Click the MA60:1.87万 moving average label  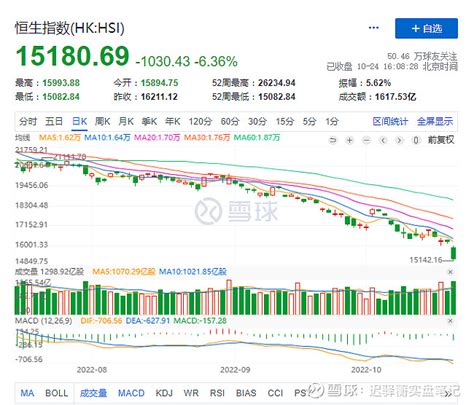257,137
